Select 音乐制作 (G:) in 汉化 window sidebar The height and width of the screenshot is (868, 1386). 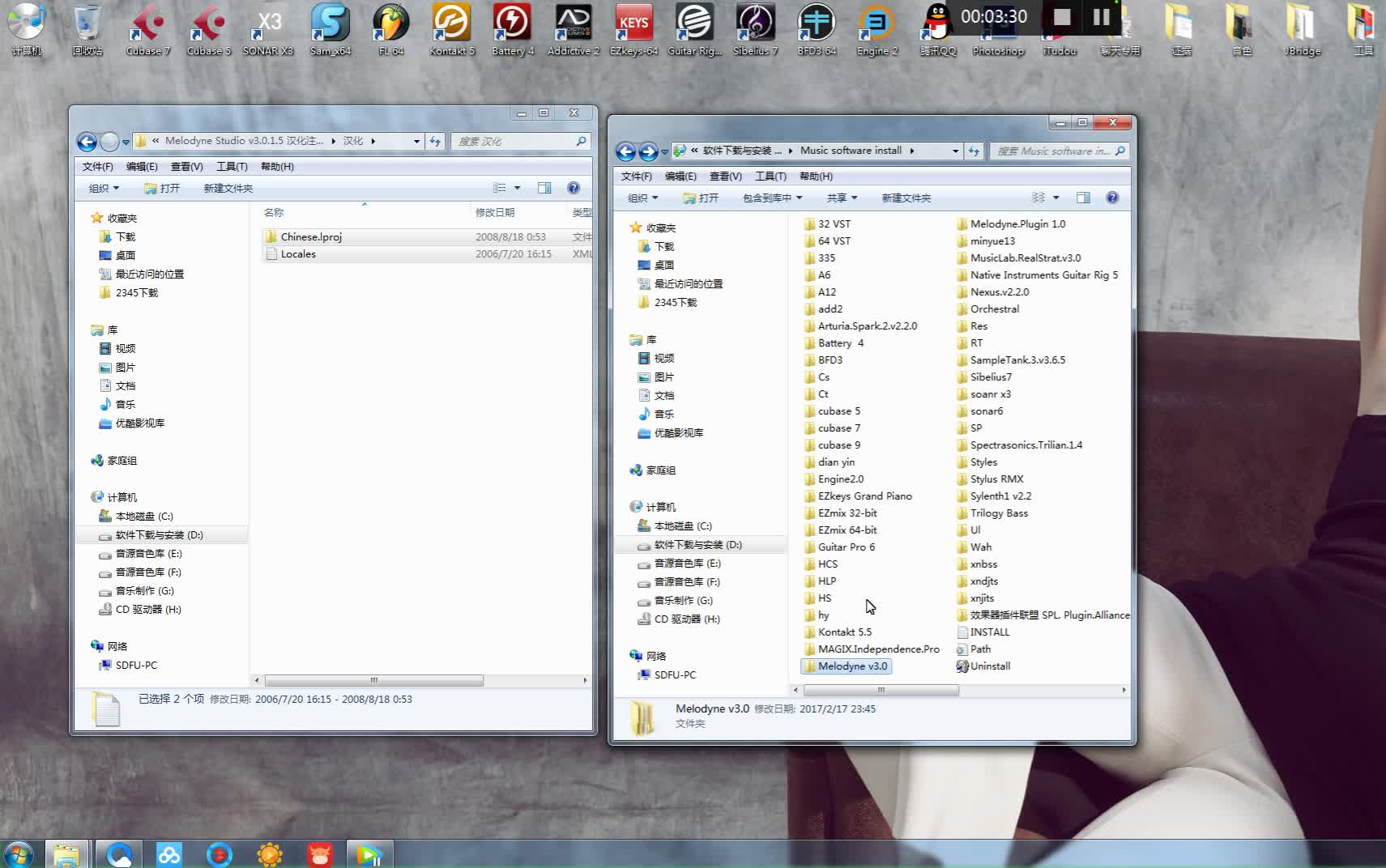137,591
